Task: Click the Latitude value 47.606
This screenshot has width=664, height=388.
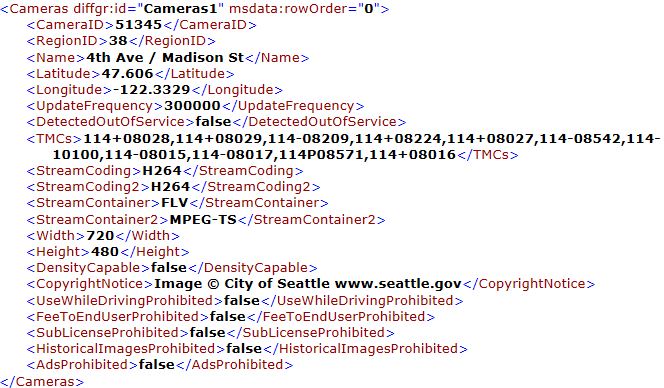Action: 127,73
